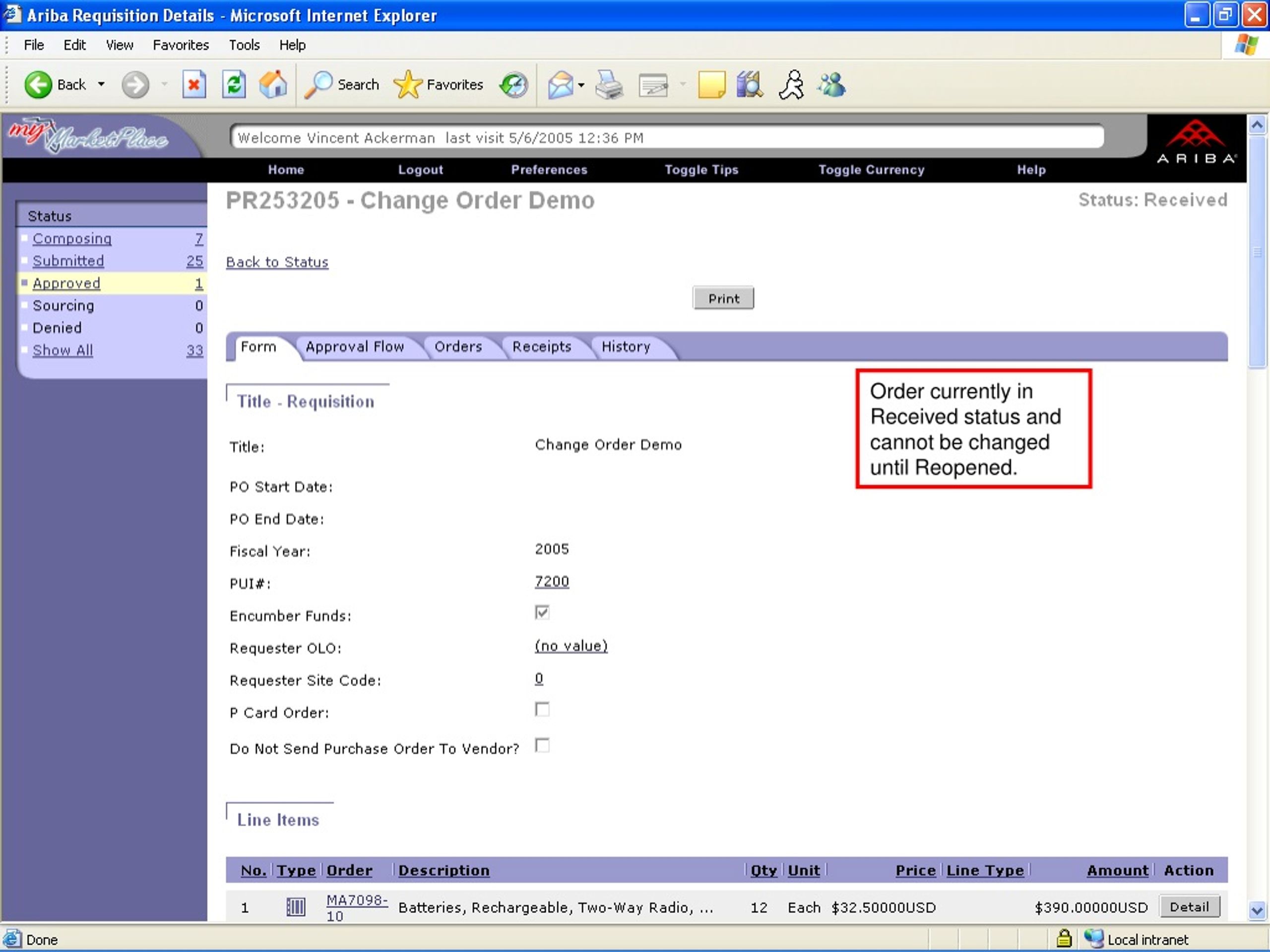
Task: Toggle the Encumber Funds checkbox
Action: tap(541, 613)
